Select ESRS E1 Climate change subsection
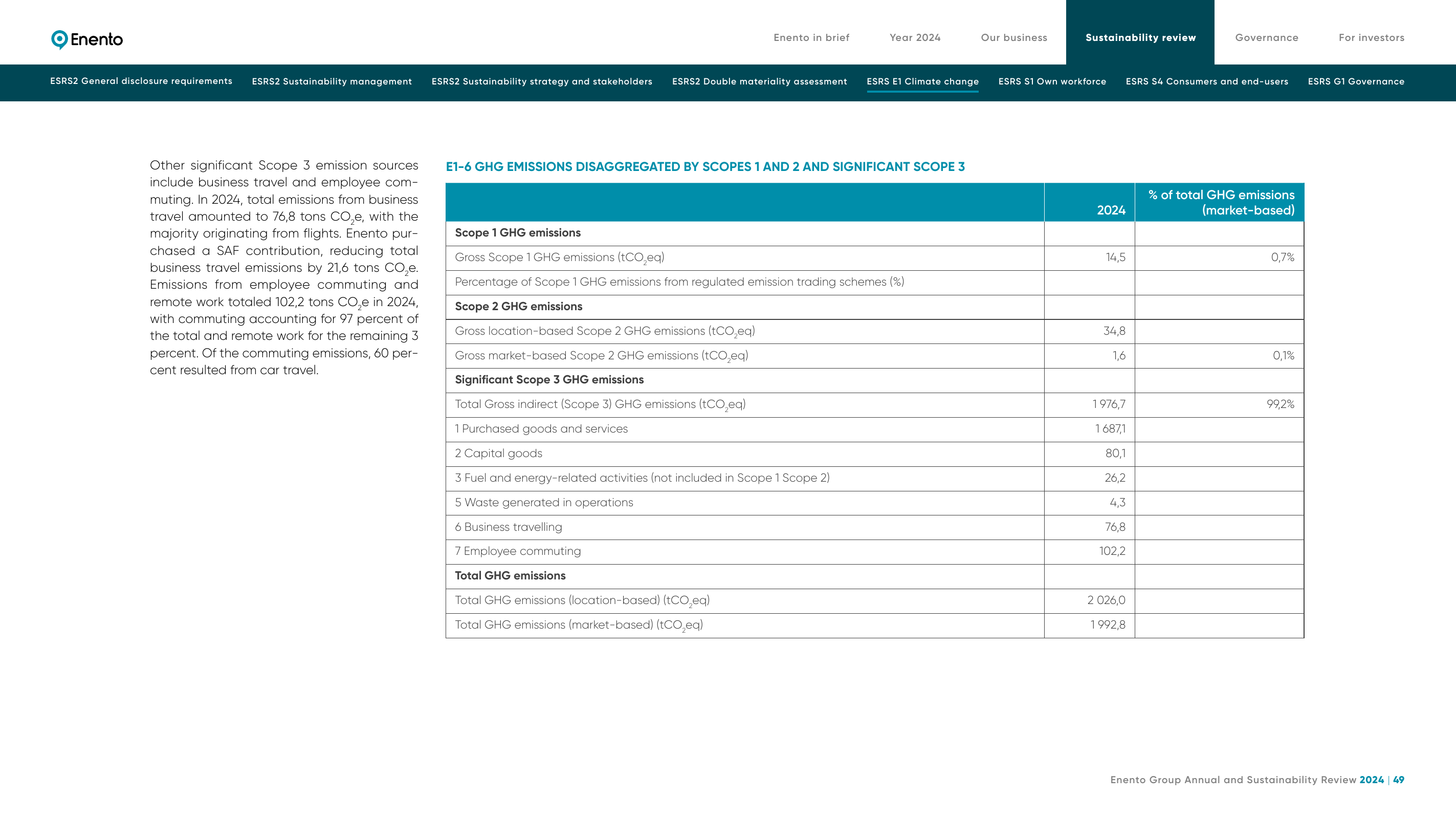Image resolution: width=1456 pixels, height=819 pixels. tap(922, 81)
